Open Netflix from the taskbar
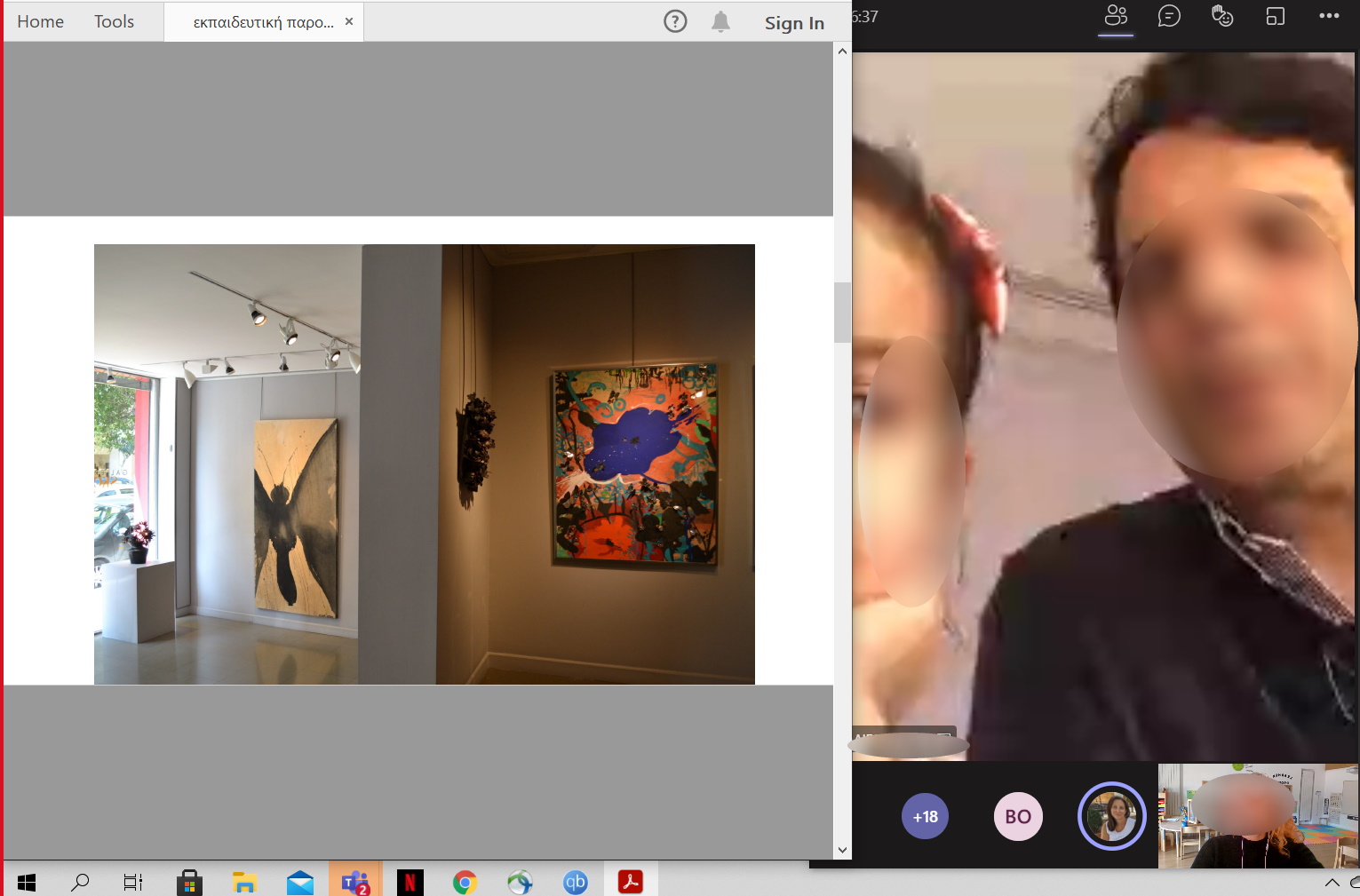 point(410,882)
